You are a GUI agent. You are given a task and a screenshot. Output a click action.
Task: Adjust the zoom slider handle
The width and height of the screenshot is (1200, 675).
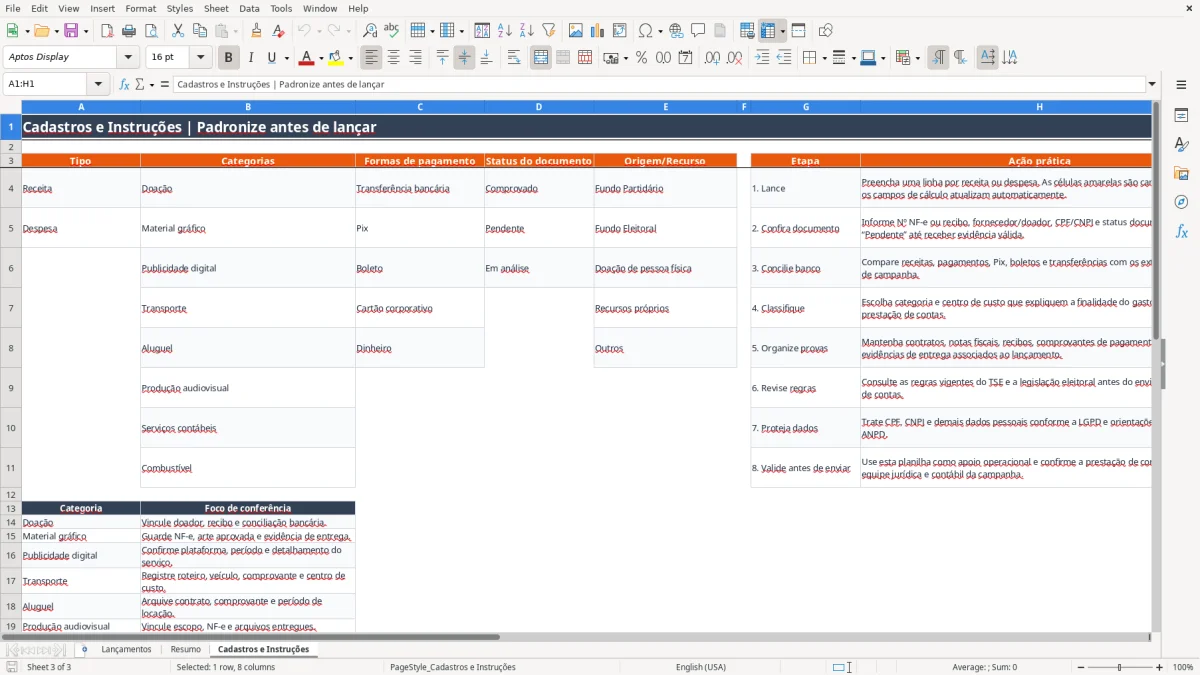[1120, 667]
